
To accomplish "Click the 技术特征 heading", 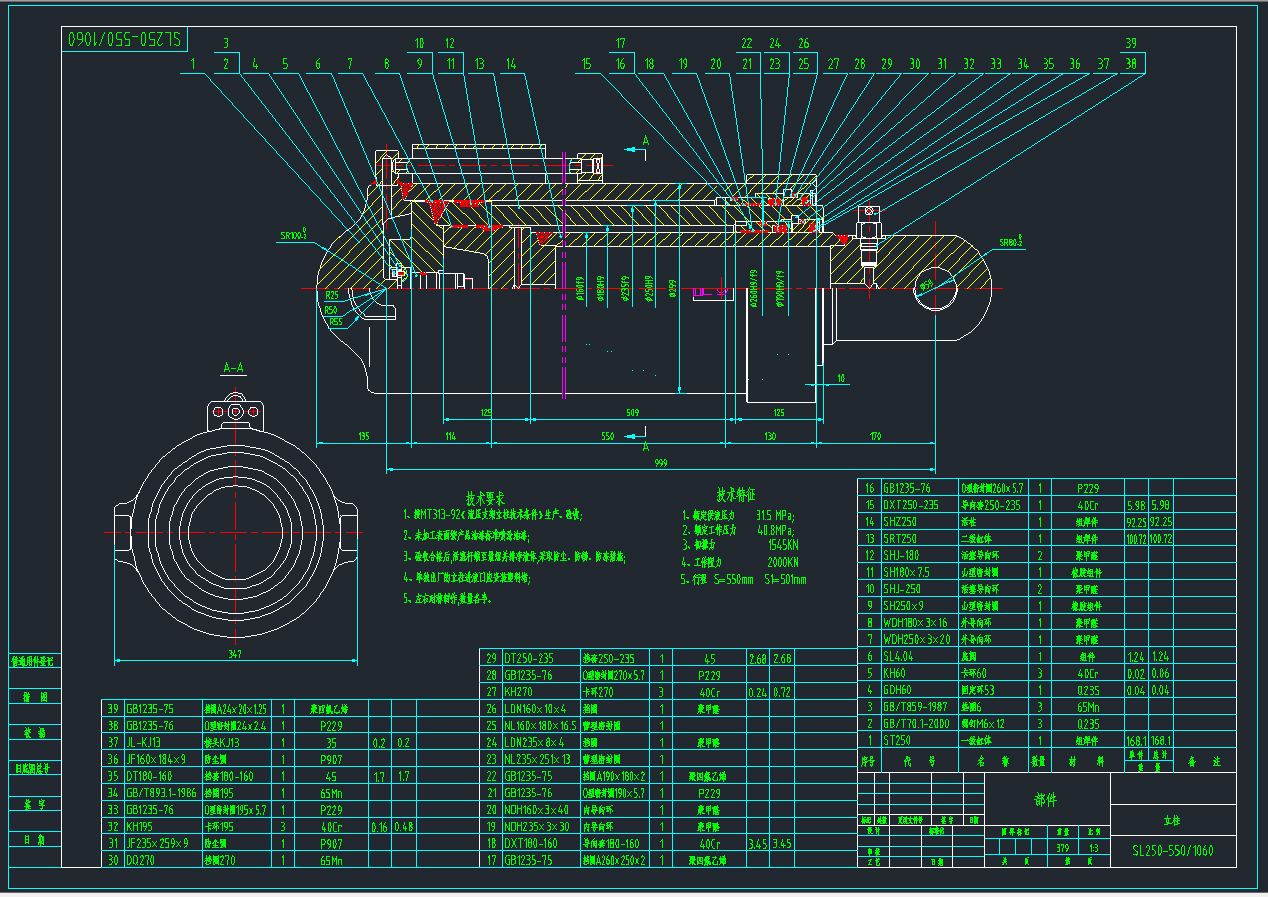I will click(x=735, y=494).
